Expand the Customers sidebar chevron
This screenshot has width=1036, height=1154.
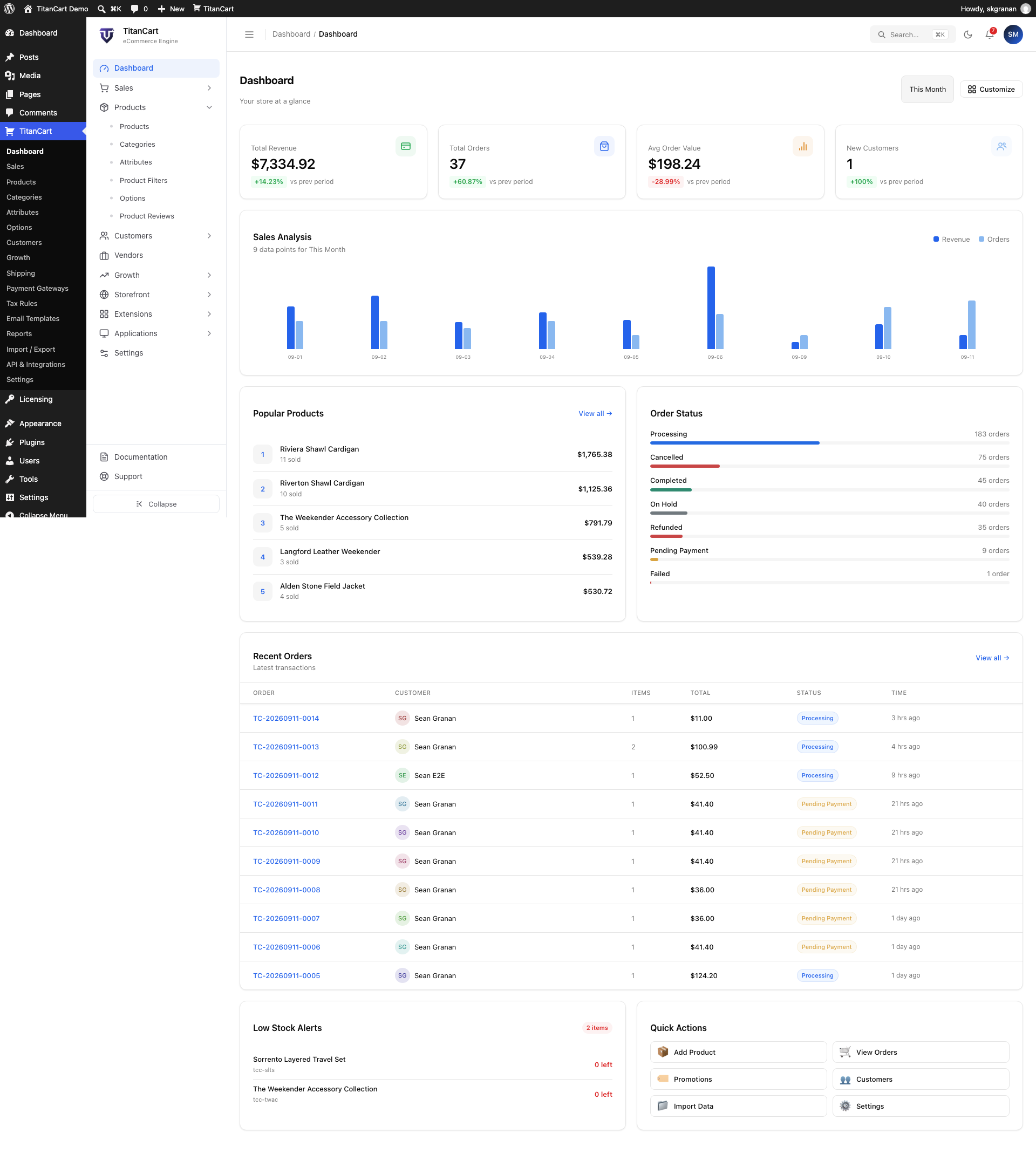[209, 236]
